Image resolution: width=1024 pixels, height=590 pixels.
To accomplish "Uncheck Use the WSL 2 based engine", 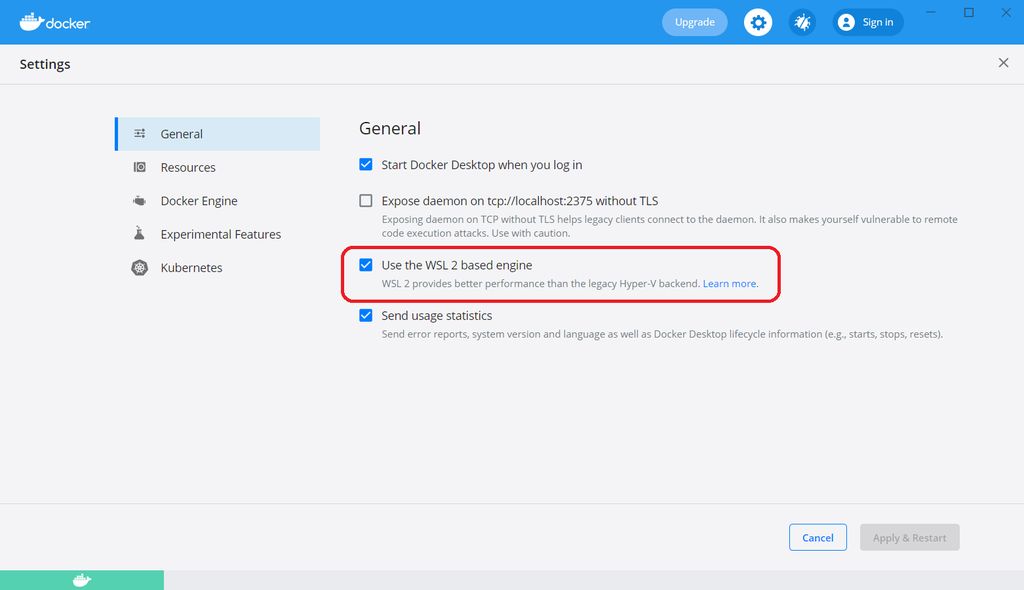I will [366, 265].
